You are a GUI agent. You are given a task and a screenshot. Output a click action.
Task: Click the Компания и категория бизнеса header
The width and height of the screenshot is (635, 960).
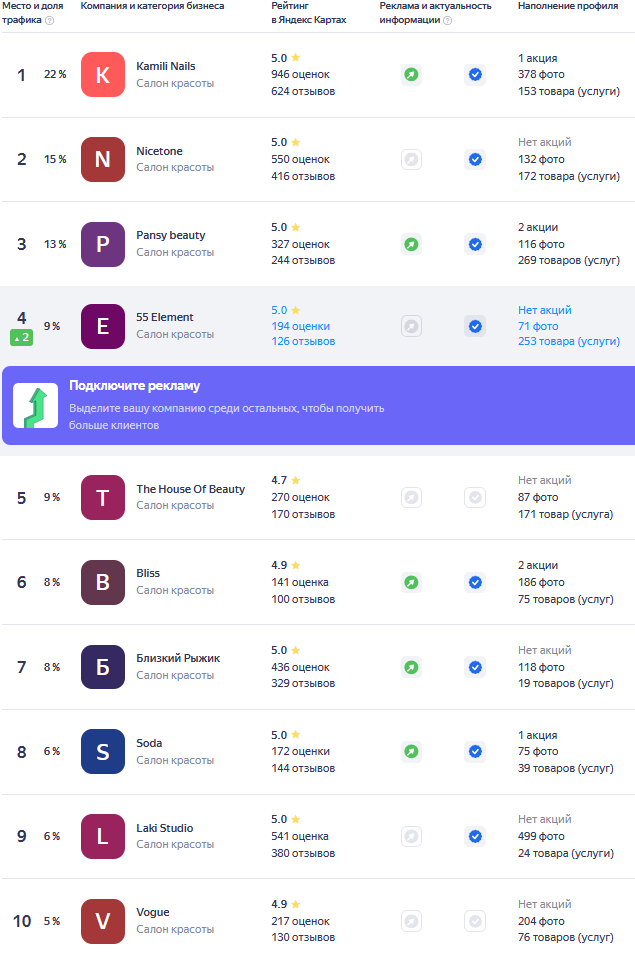click(152, 6)
